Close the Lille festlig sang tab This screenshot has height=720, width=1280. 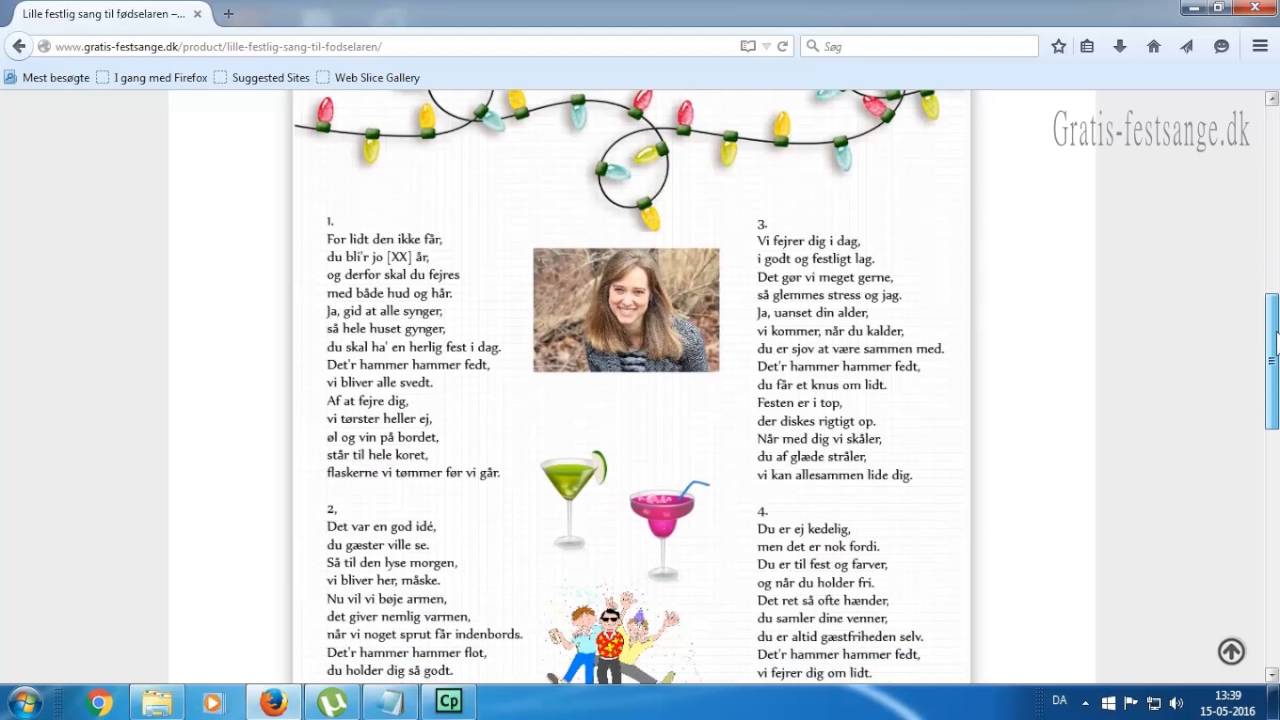tap(198, 14)
